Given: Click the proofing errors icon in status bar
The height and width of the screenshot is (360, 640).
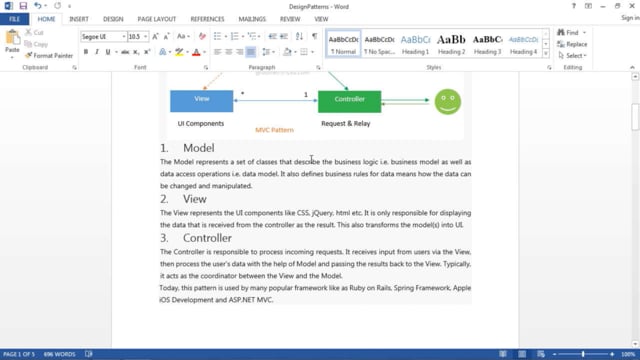Looking at the screenshot, I should coord(89,354).
